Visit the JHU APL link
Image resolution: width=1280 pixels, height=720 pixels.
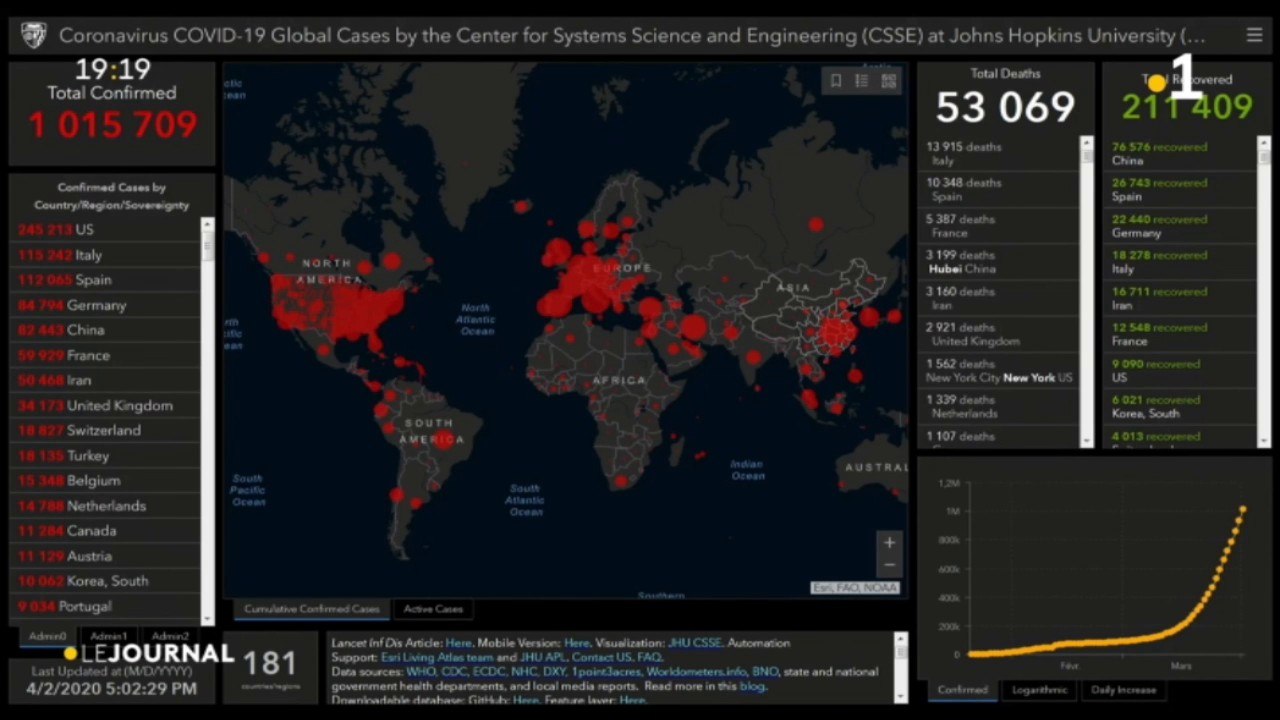coord(543,658)
